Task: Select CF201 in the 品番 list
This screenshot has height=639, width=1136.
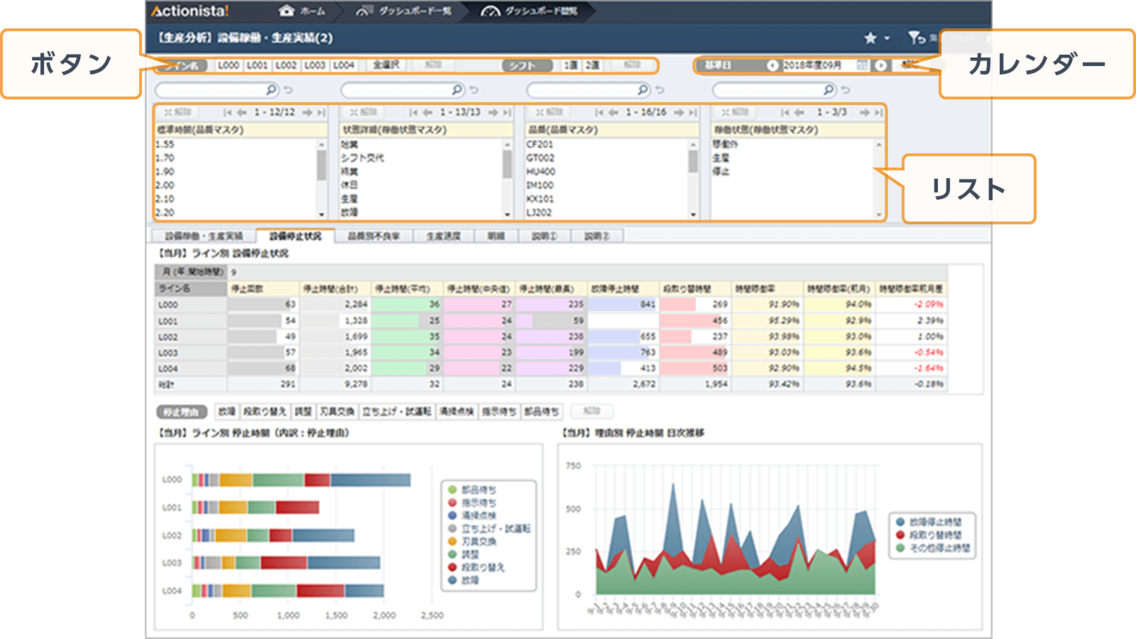Action: pos(541,144)
